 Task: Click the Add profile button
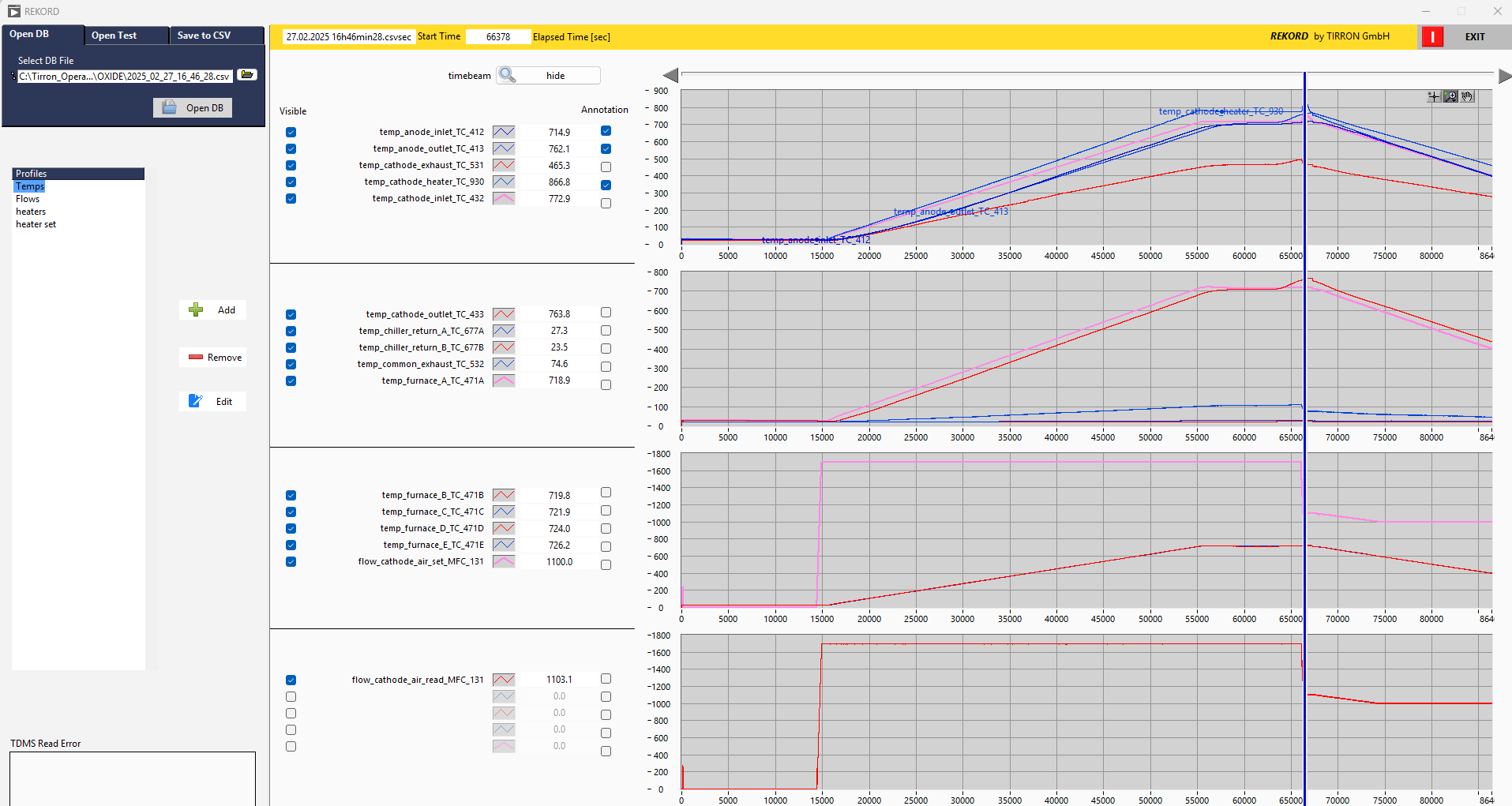pos(213,310)
